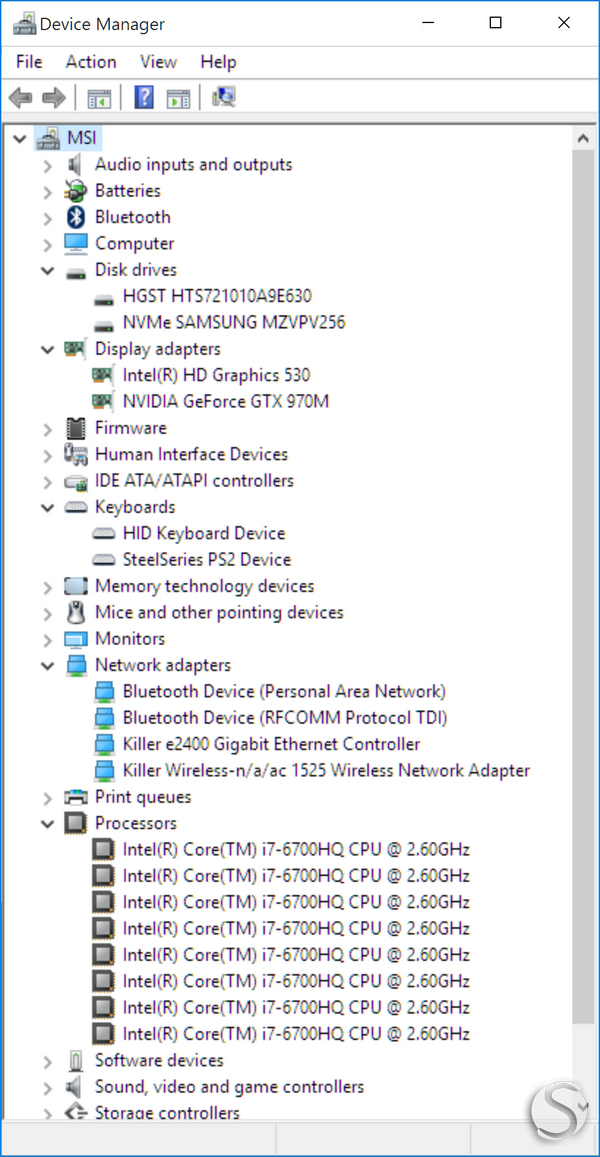This screenshot has width=600, height=1157.
Task: Click the Show/Hide Action Pane icon
Action: click(x=179, y=97)
